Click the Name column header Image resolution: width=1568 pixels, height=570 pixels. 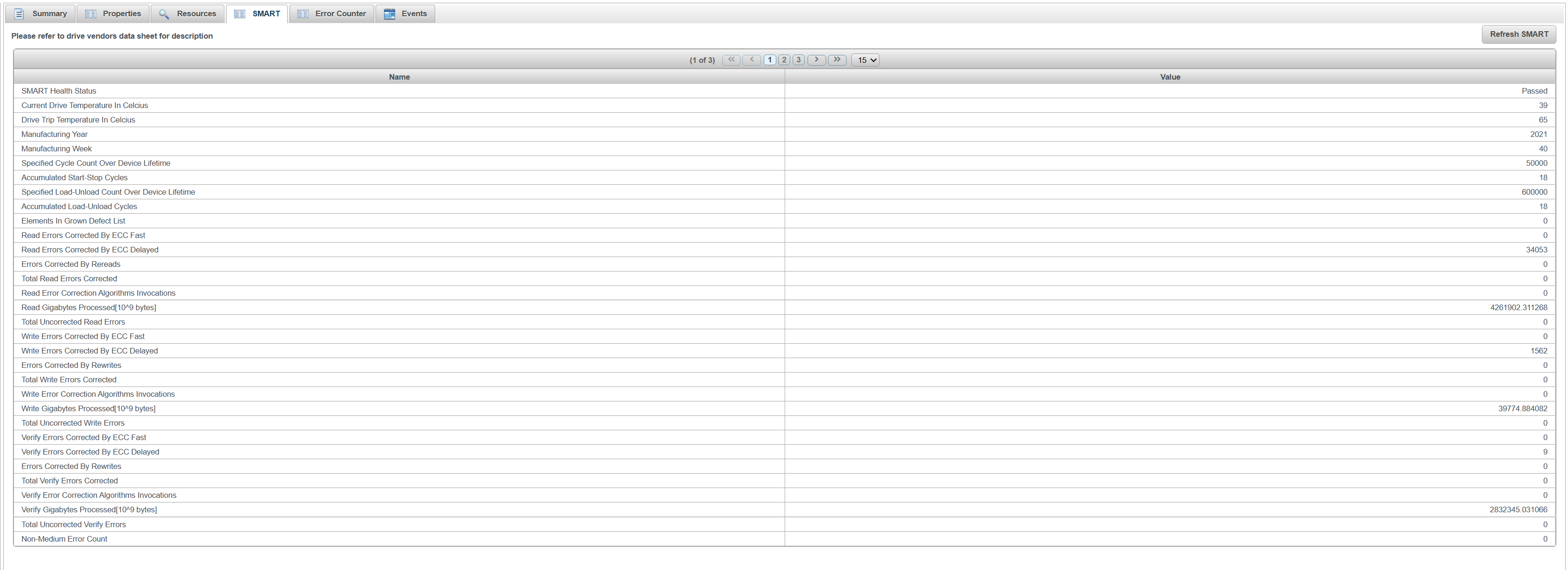[x=399, y=77]
